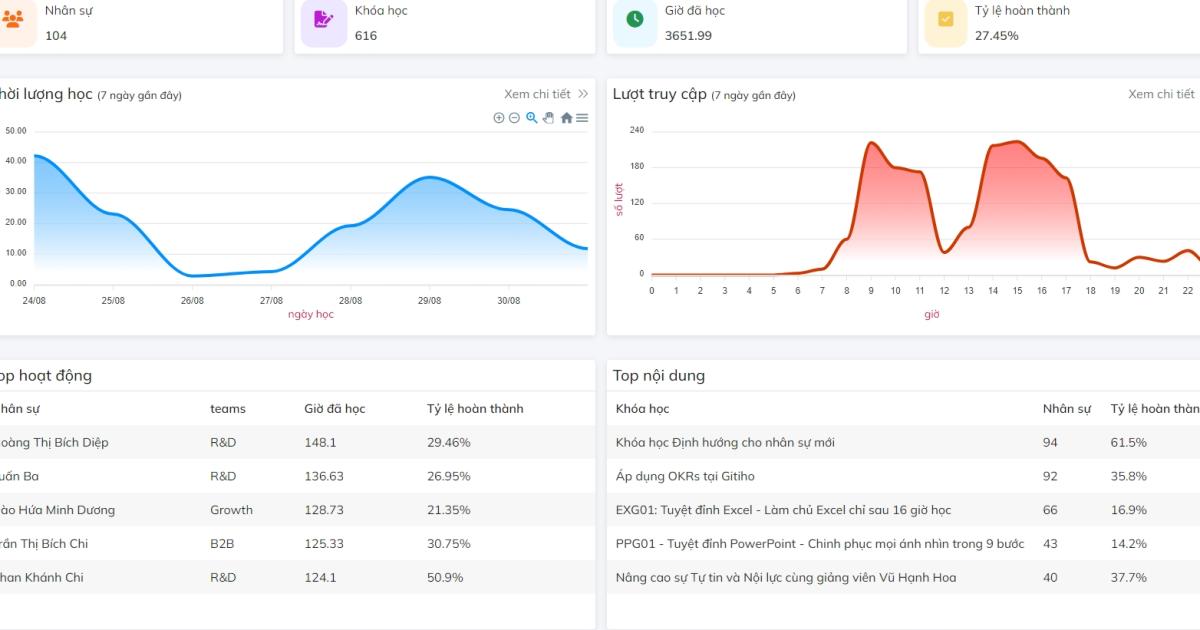
Task: Click the teams column header
Action: [x=228, y=408]
